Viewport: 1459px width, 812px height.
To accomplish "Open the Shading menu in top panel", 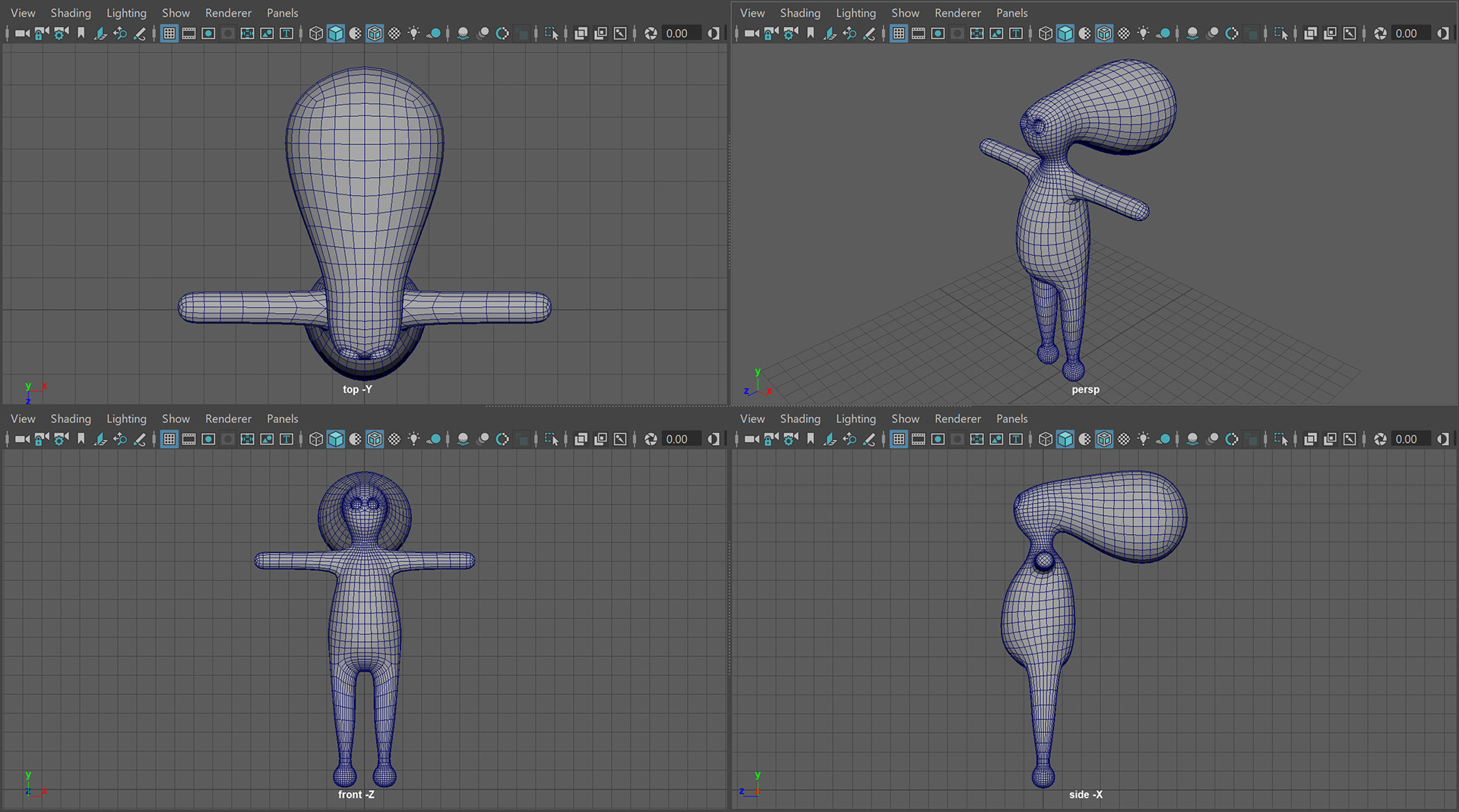I will (x=71, y=13).
